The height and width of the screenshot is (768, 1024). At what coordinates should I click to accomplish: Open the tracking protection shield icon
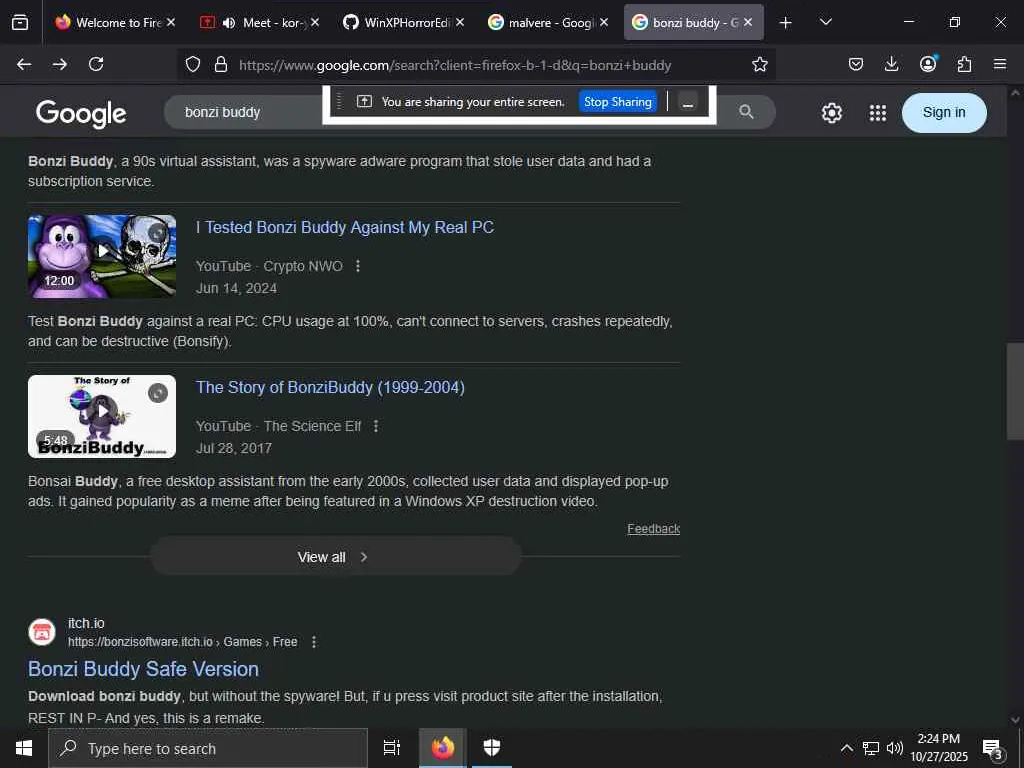193,65
